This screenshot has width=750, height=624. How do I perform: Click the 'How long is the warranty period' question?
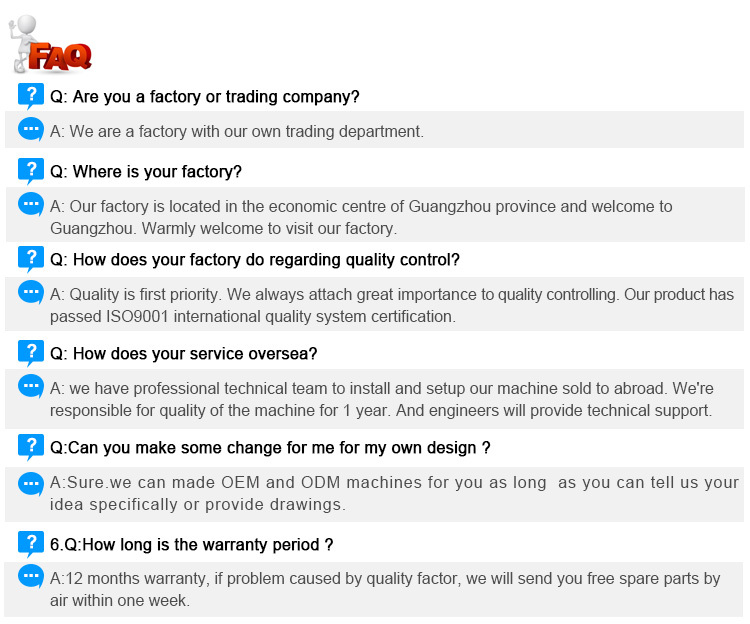(192, 545)
